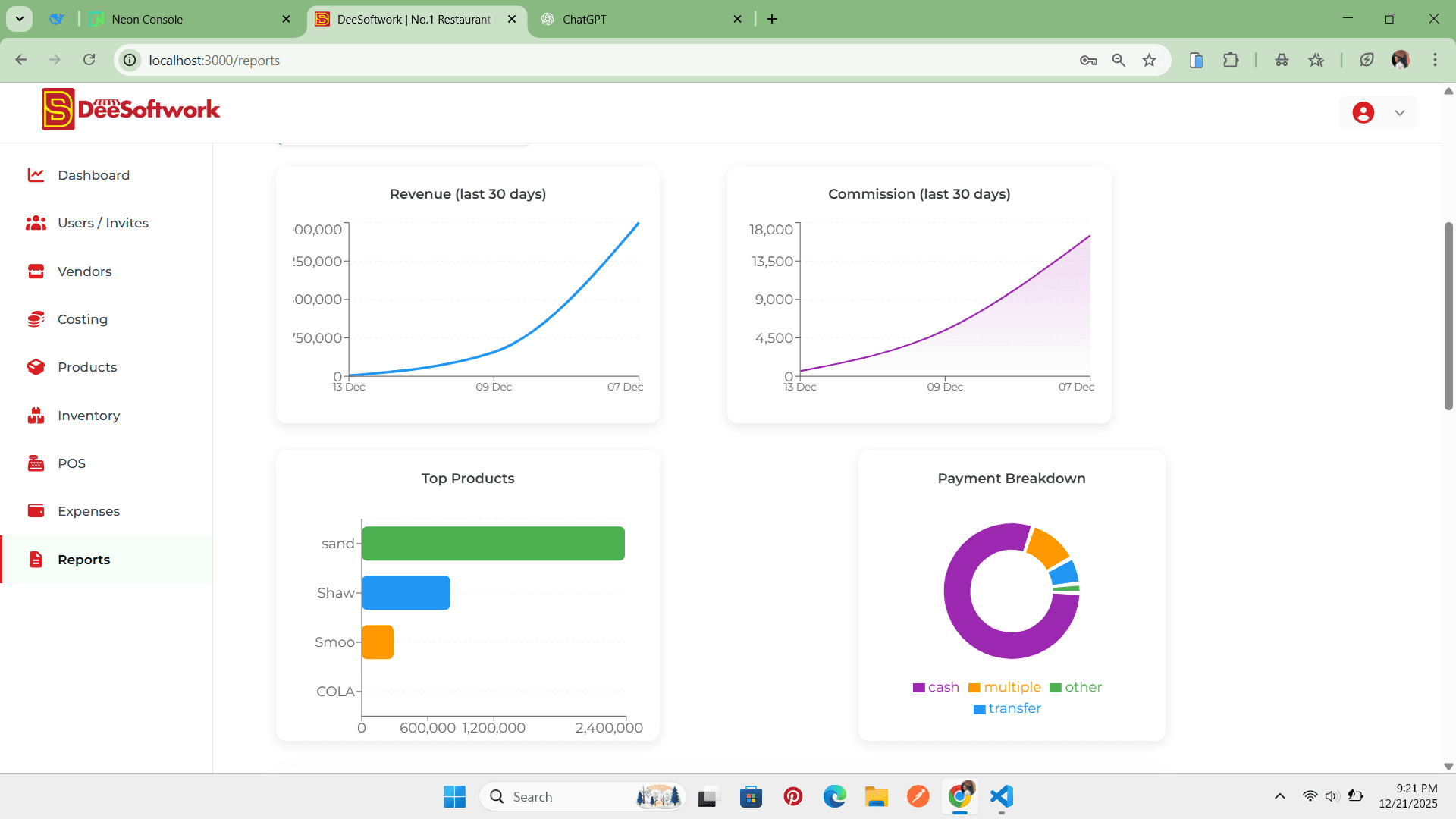1456x819 pixels.
Task: Open the Products page link
Action: pyautogui.click(x=87, y=367)
